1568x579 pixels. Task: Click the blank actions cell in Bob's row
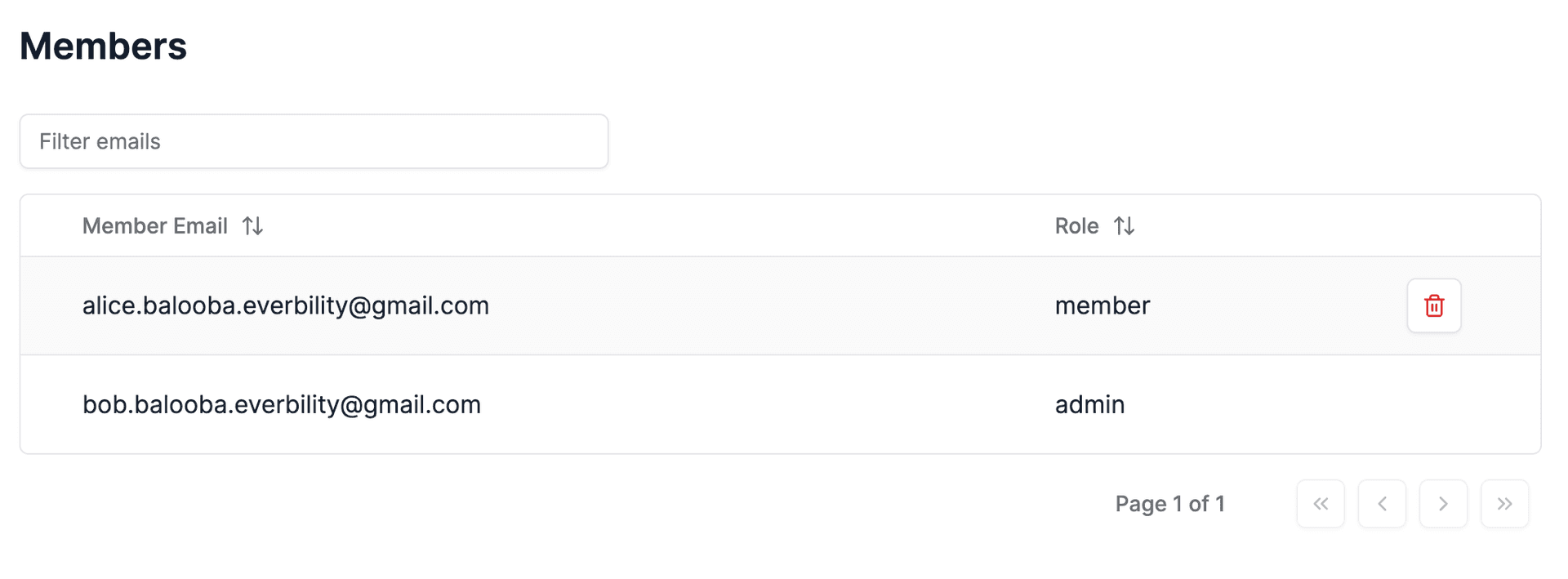1433,405
